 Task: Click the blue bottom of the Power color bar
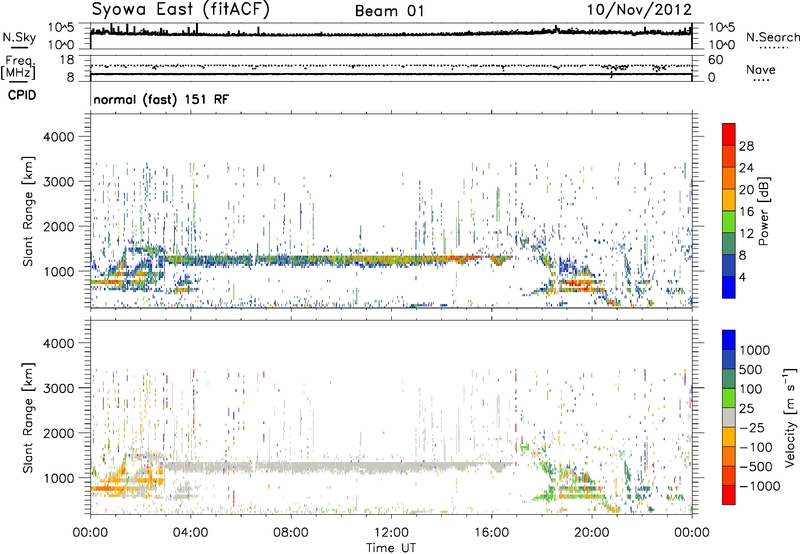(729, 287)
